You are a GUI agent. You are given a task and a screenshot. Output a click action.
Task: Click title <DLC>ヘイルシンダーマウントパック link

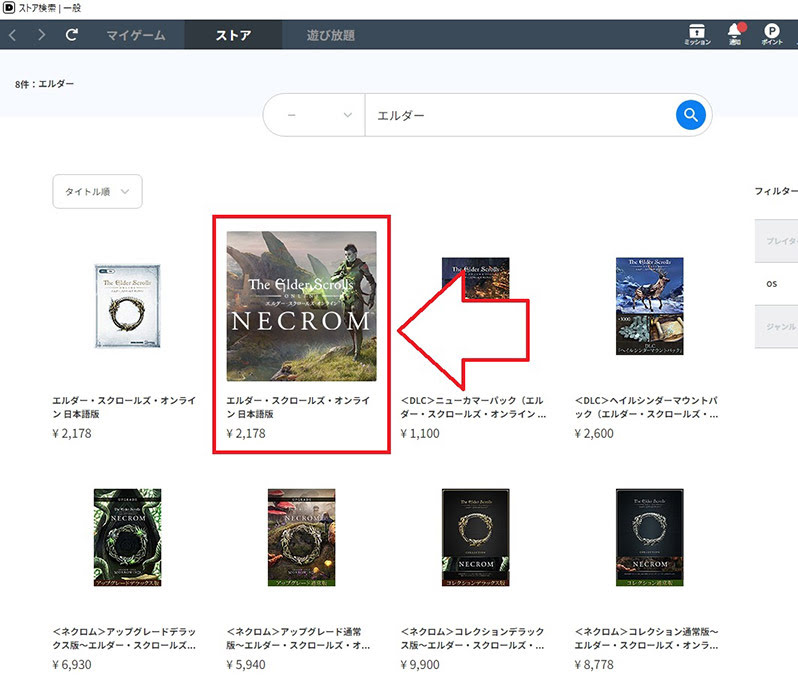click(x=646, y=407)
